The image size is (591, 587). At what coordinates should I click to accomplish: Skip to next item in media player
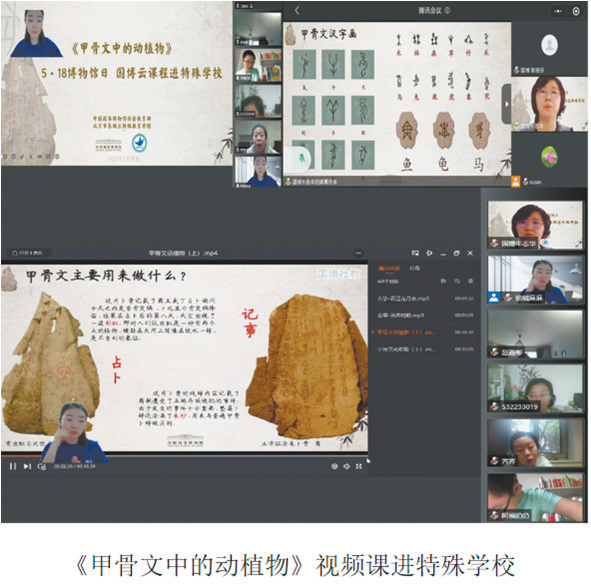[27, 466]
